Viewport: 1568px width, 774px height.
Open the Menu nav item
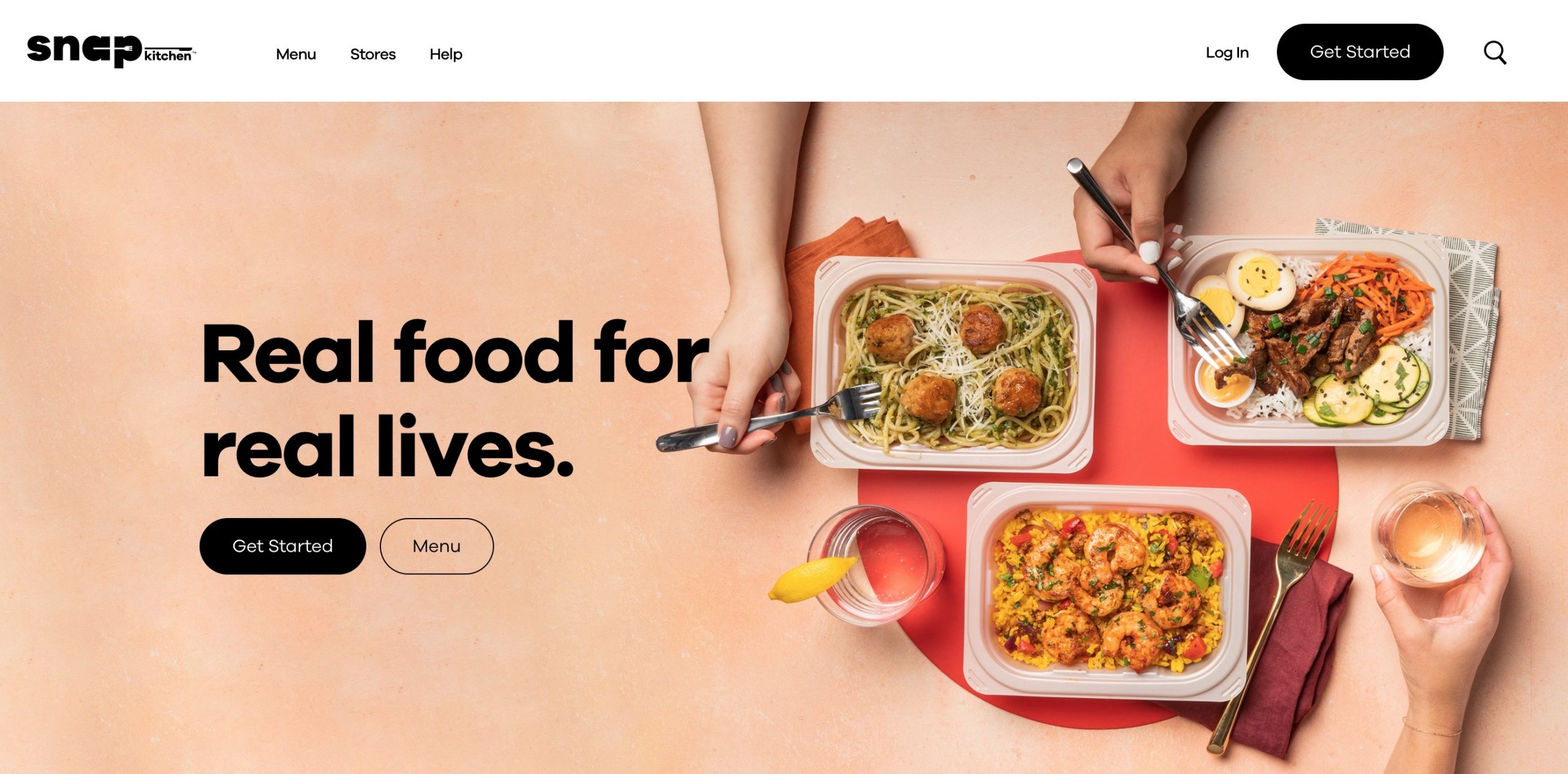pyautogui.click(x=296, y=54)
